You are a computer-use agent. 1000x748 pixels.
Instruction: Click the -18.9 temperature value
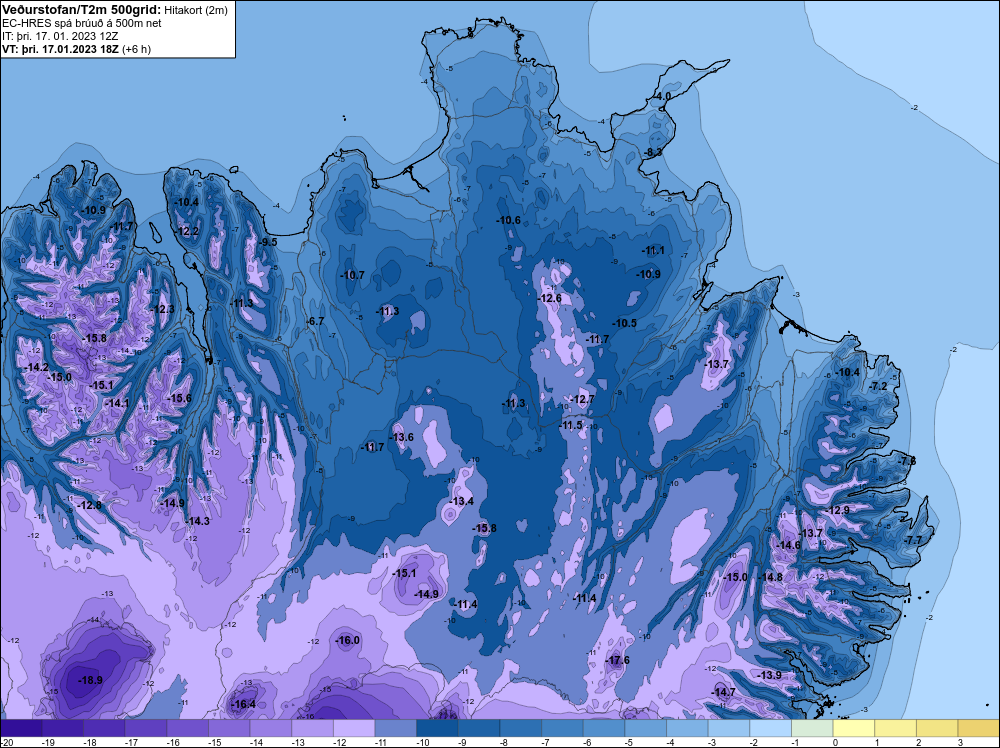[x=90, y=680]
